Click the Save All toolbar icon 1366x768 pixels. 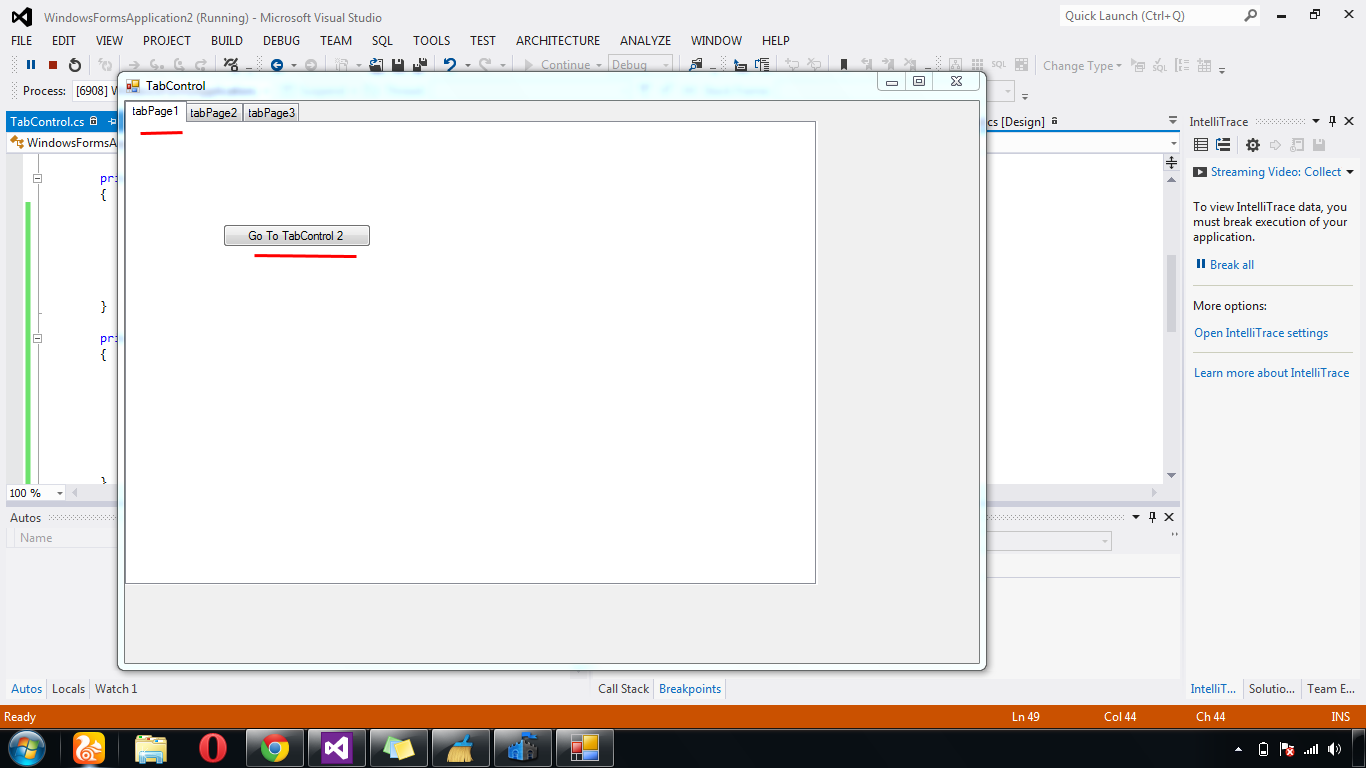click(418, 65)
